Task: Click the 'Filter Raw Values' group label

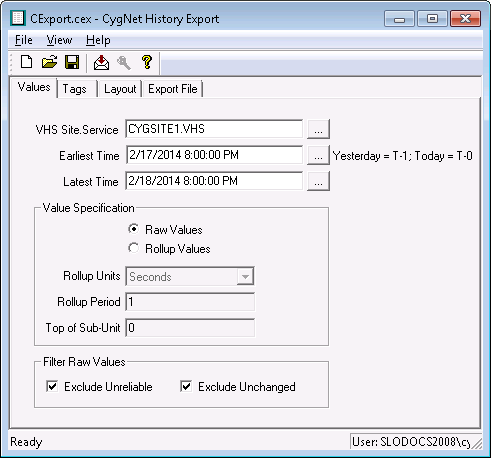Action: coord(84,362)
